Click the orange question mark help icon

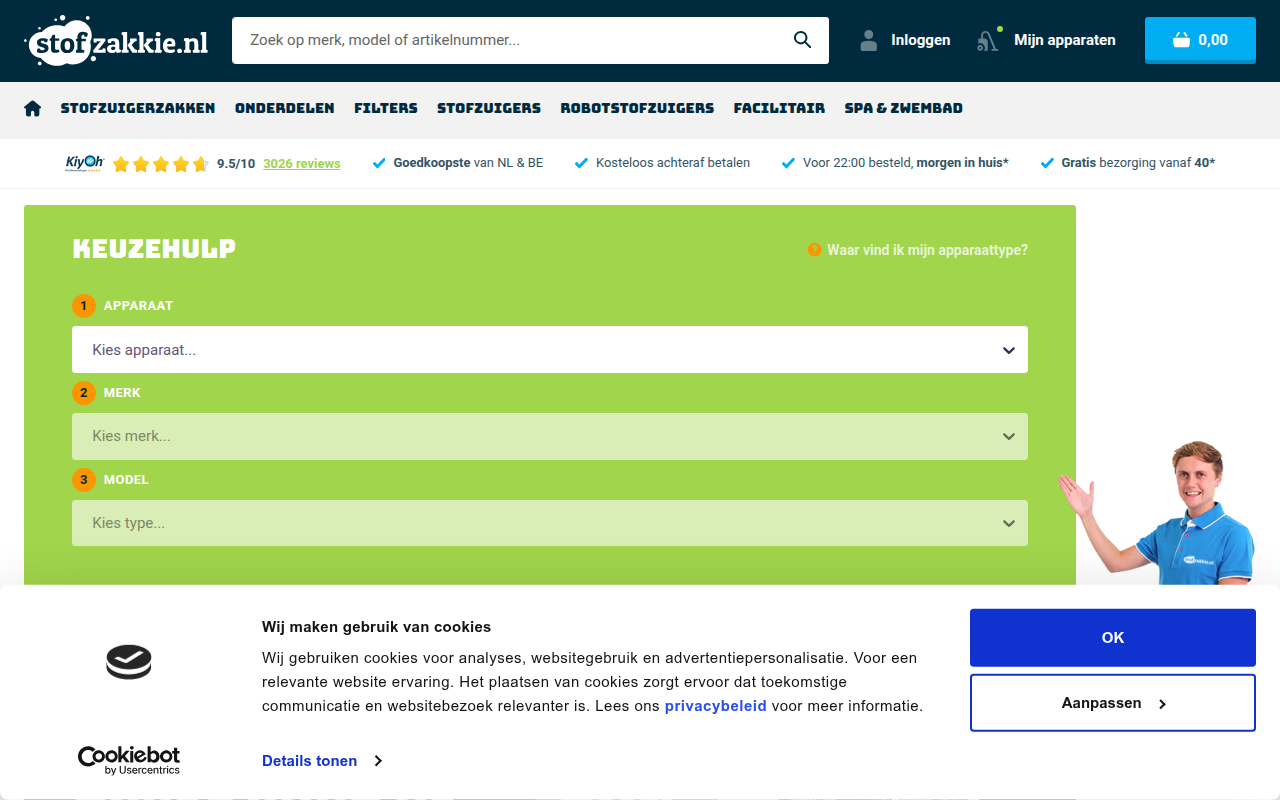click(x=814, y=250)
